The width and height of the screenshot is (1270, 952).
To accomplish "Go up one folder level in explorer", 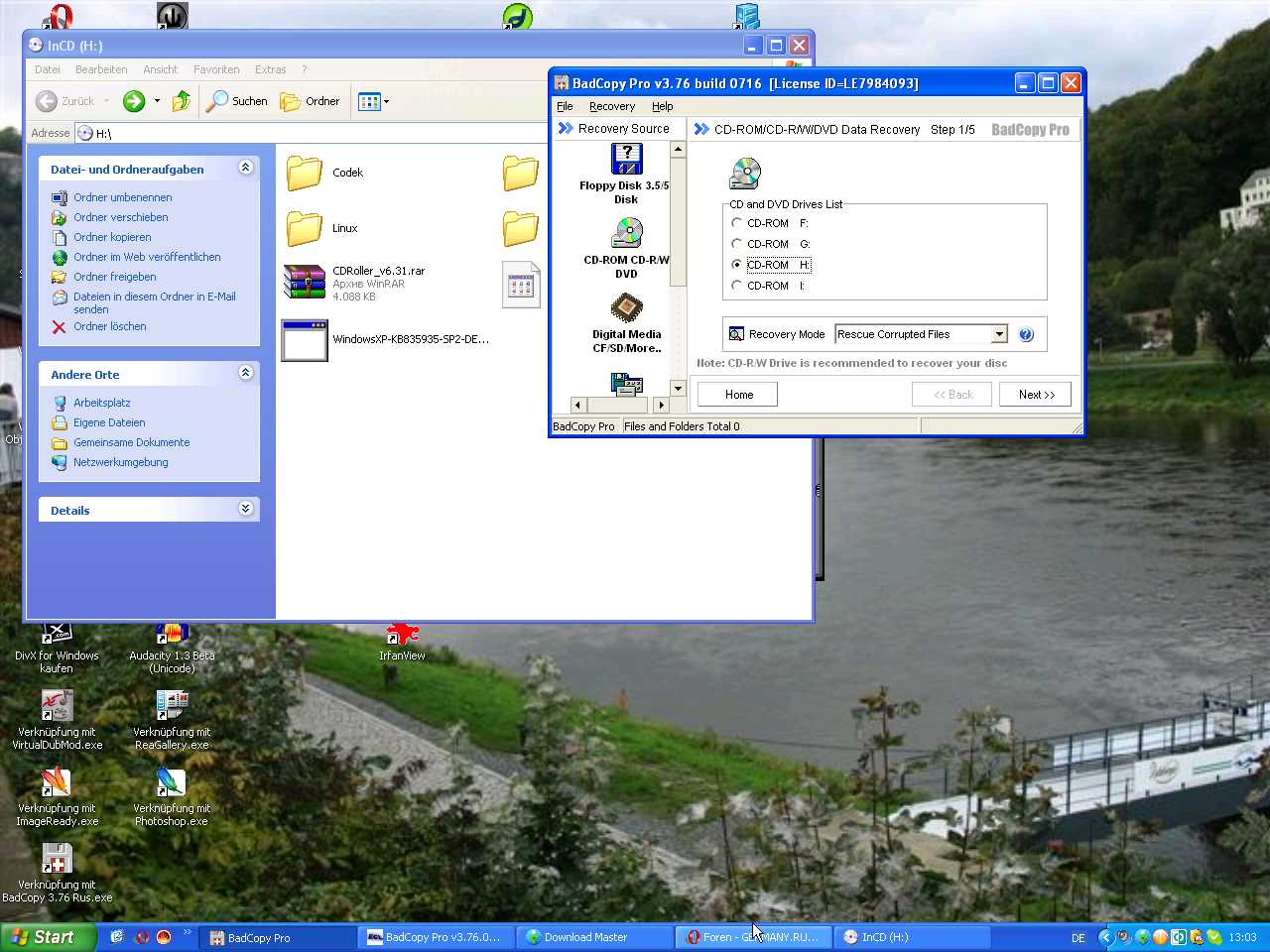I will click(x=182, y=101).
